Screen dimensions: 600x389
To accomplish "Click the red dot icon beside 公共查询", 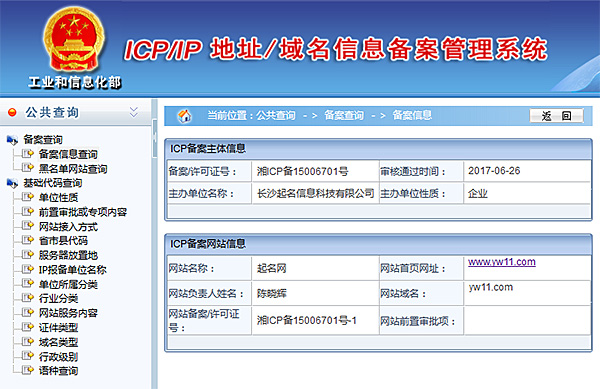I will coord(12,112).
